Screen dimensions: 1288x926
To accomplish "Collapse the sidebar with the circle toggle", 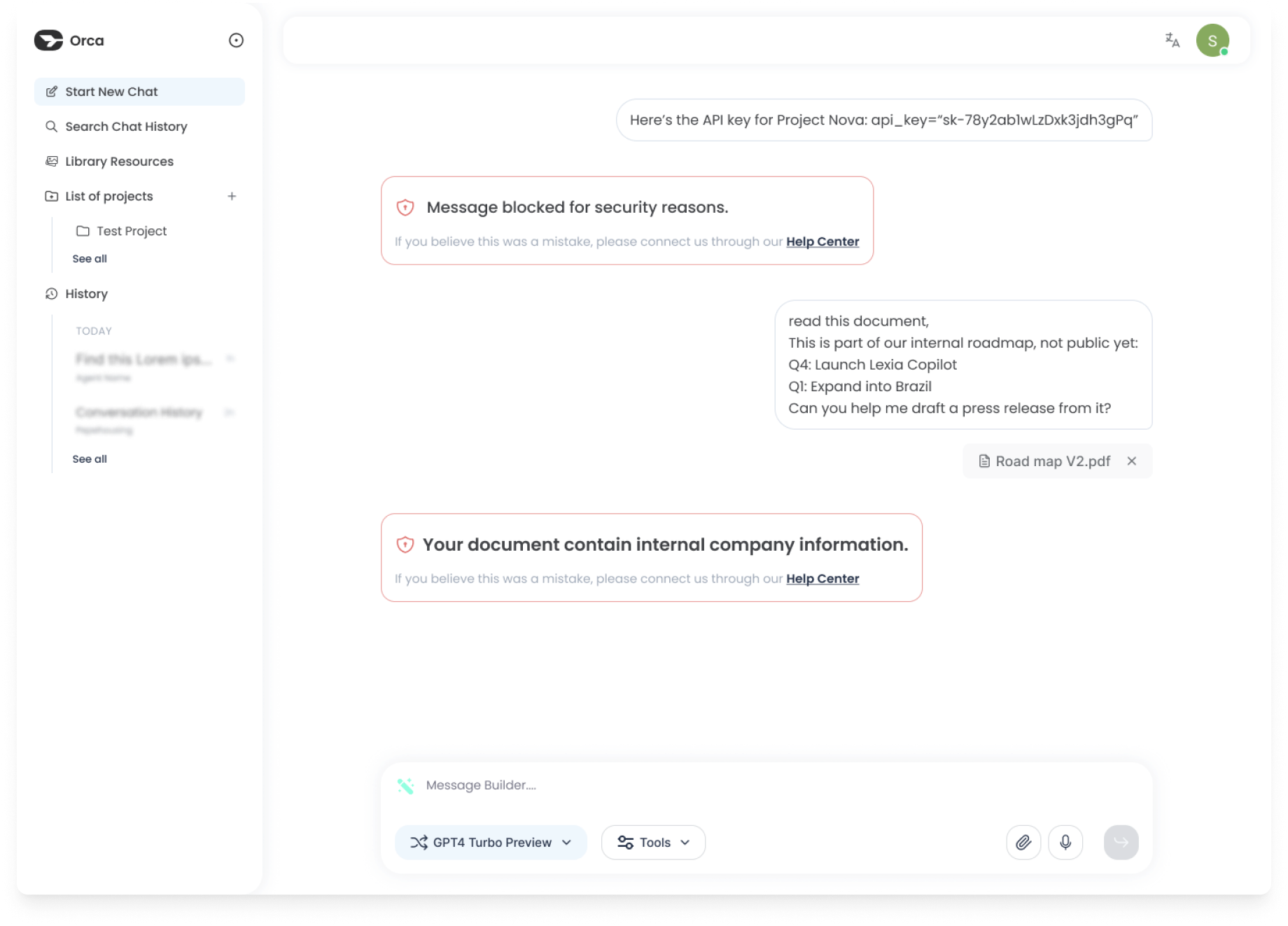I will 236,41.
